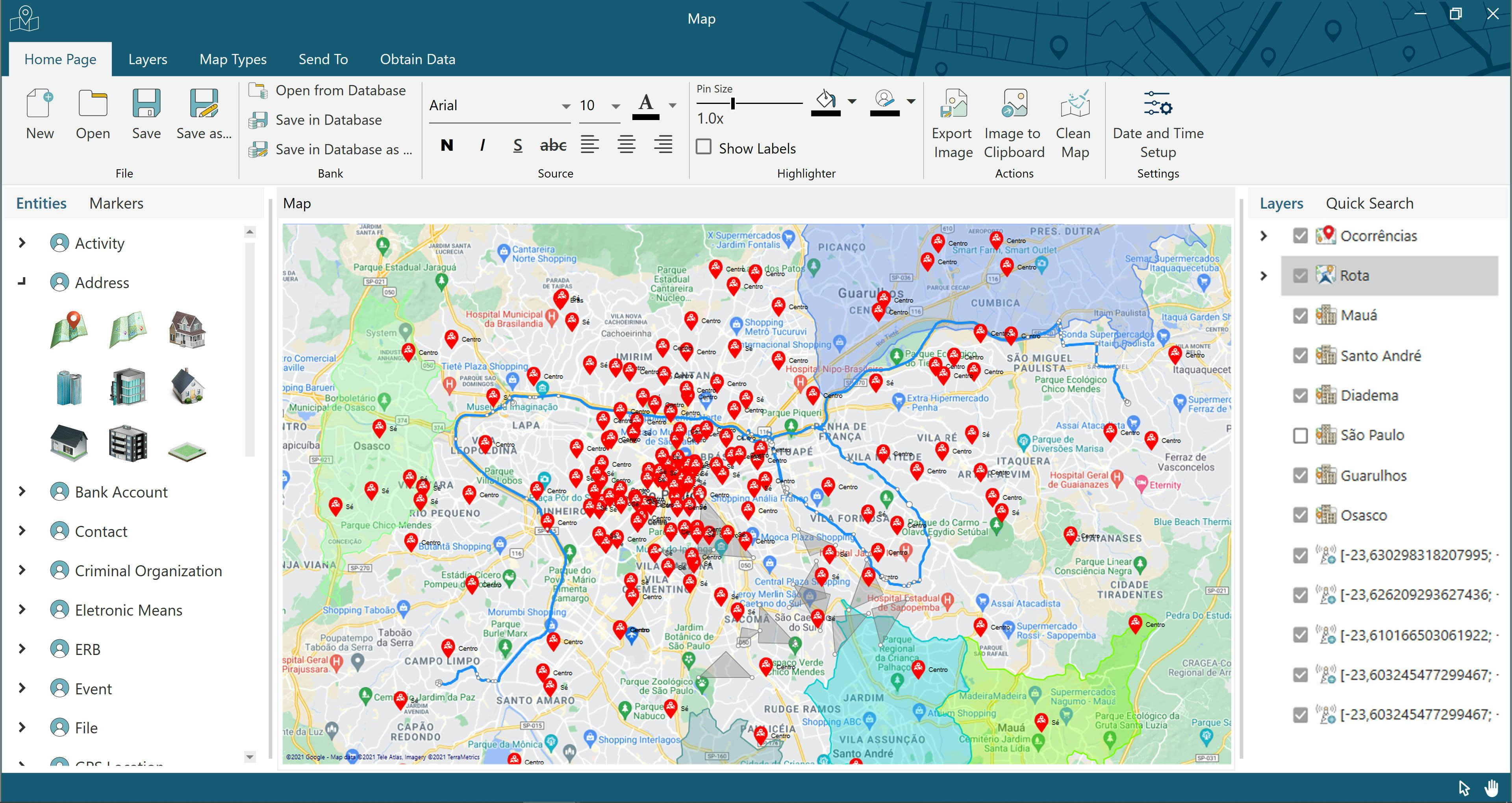Expand the Activity entity group
Screen dimensions: 1512x803
pos(22,242)
